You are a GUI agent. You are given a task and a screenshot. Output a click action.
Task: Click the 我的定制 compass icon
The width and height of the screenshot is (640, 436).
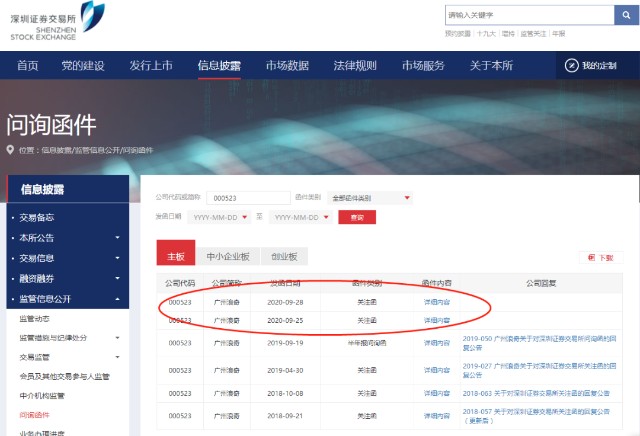(x=571, y=65)
